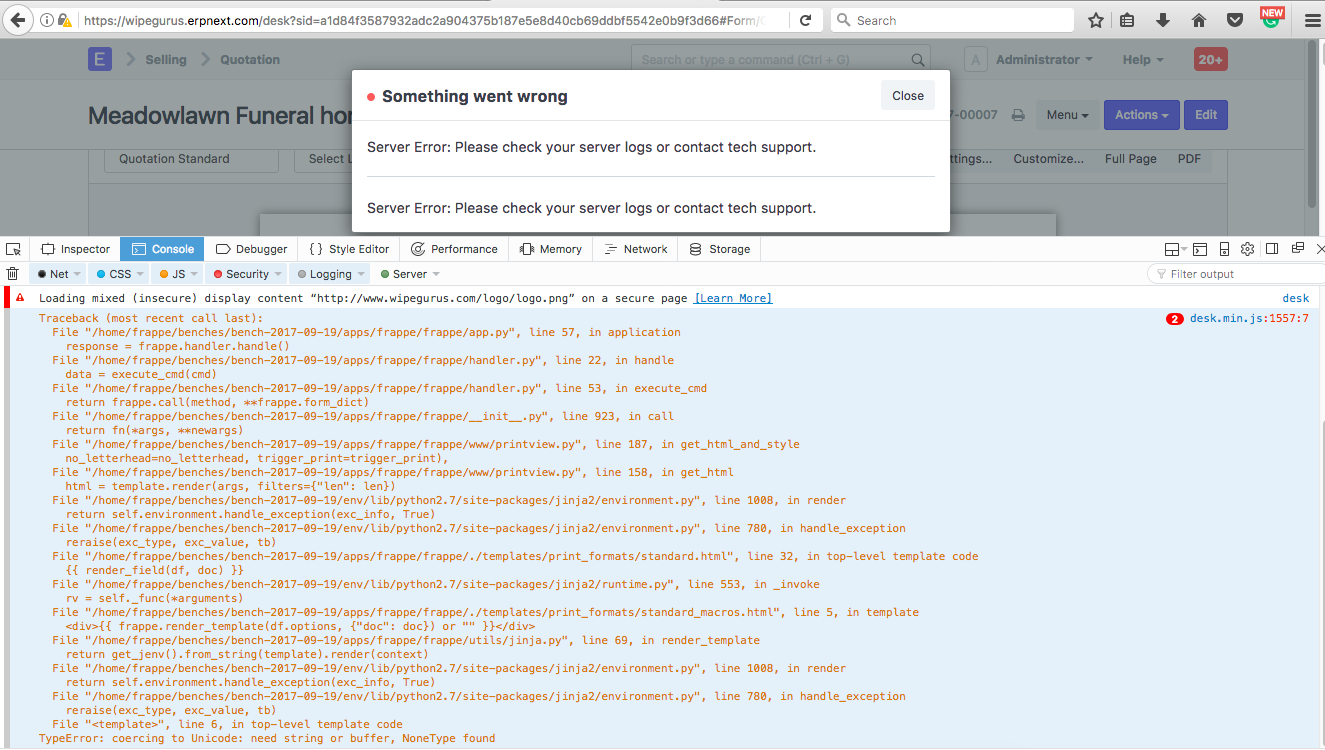Open the desk source link

click(1296, 298)
